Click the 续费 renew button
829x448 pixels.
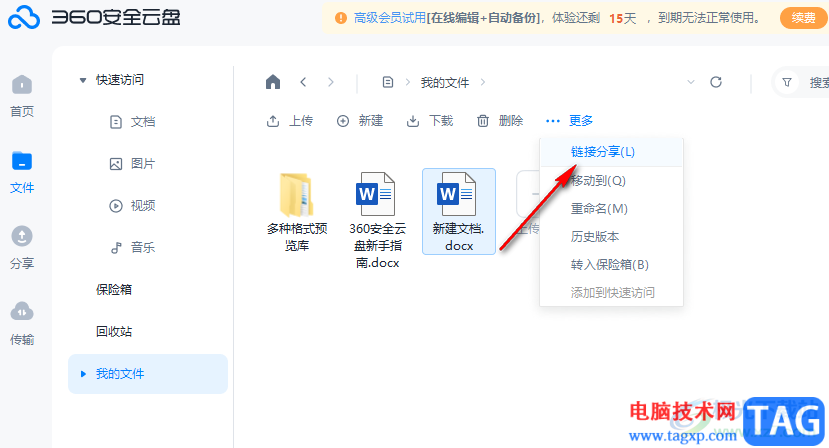tap(804, 18)
